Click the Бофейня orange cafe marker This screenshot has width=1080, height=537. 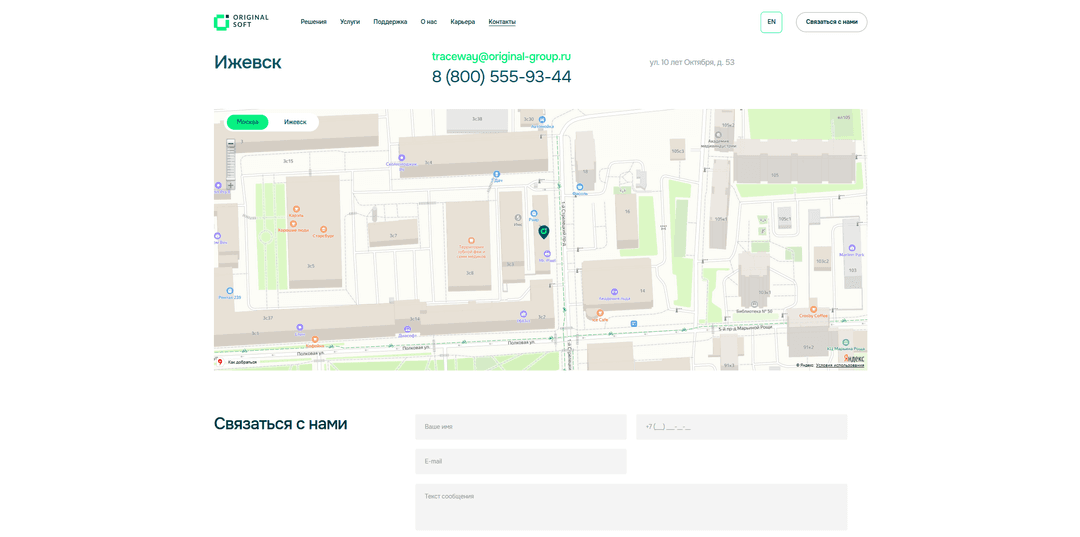[x=315, y=339]
